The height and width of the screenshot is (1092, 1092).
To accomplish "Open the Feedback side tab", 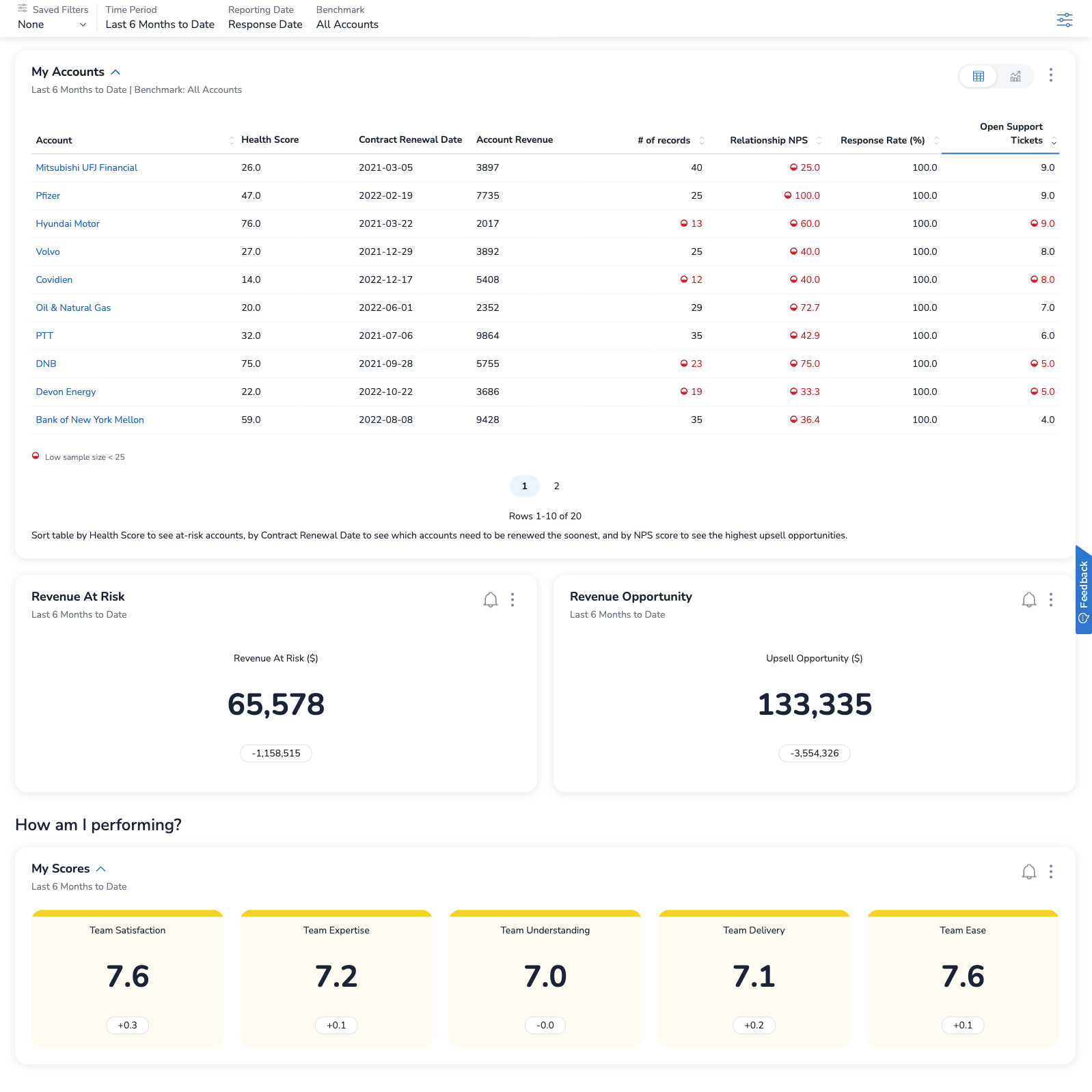I will 1083,589.
